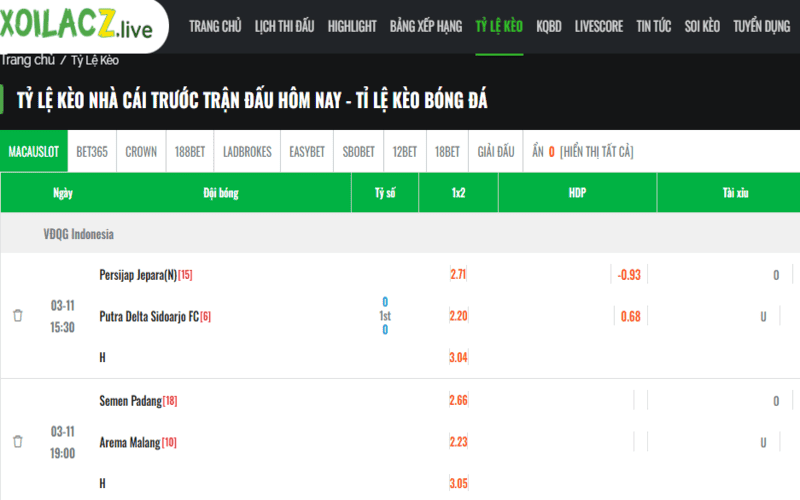This screenshot has height=500, width=800.
Task: Click HIỂN THỊ TẤT CẢ to show all
Action: pos(597,152)
